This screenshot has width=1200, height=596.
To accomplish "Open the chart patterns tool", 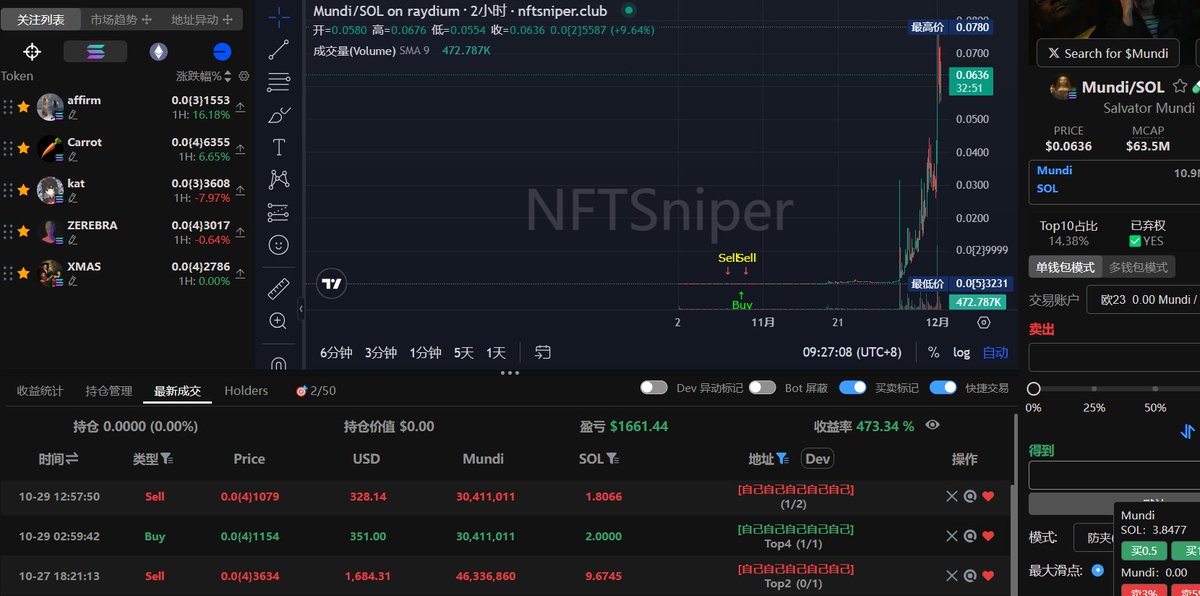I will 279,180.
